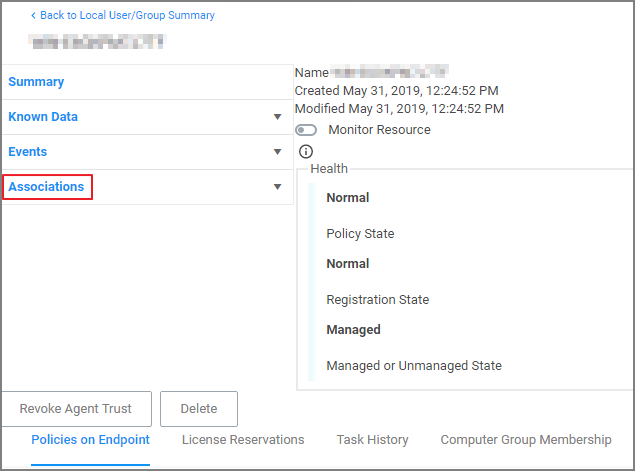
Task: Click the information circle icon
Action: click(x=306, y=151)
